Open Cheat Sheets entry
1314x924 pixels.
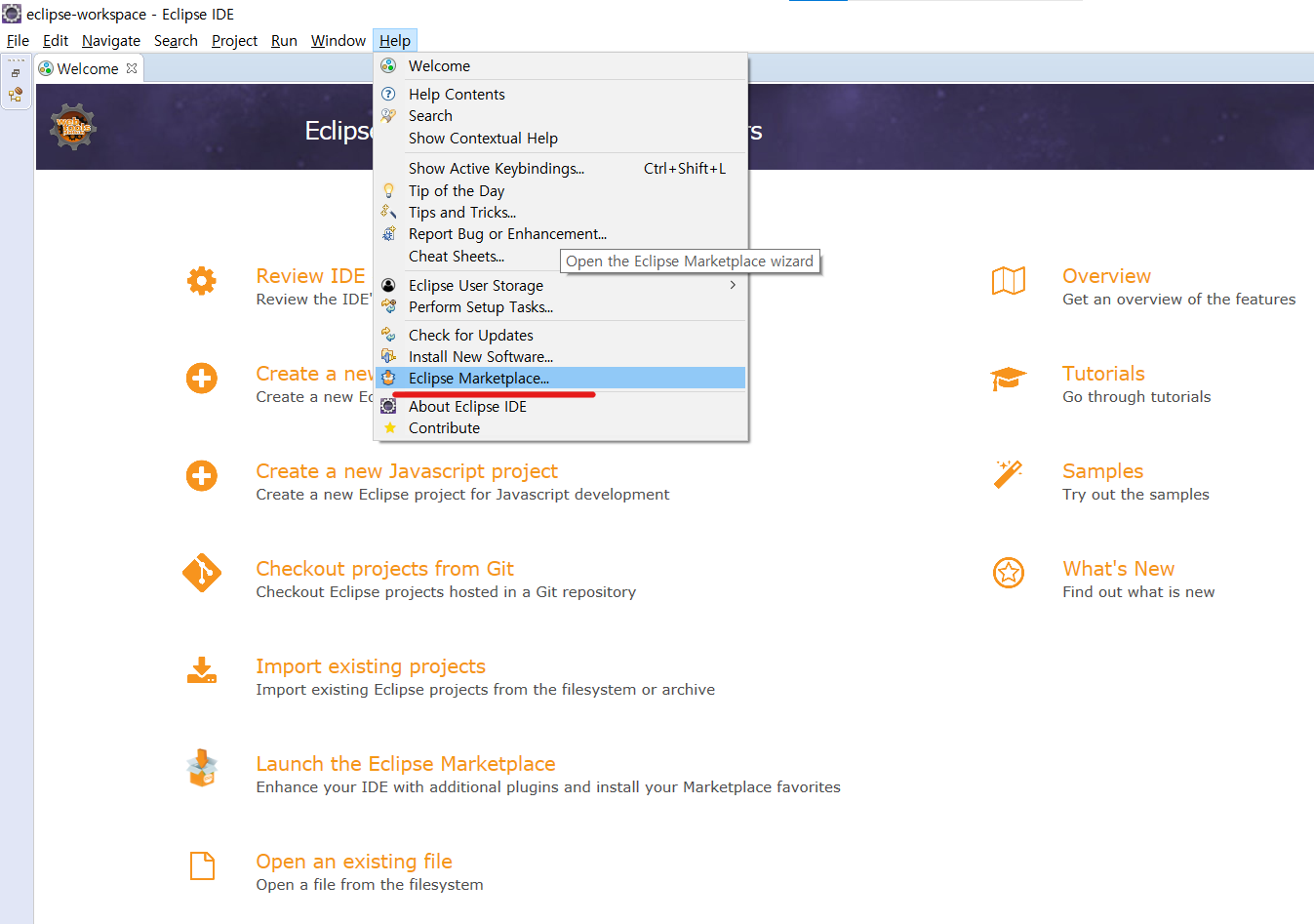[x=561, y=257]
